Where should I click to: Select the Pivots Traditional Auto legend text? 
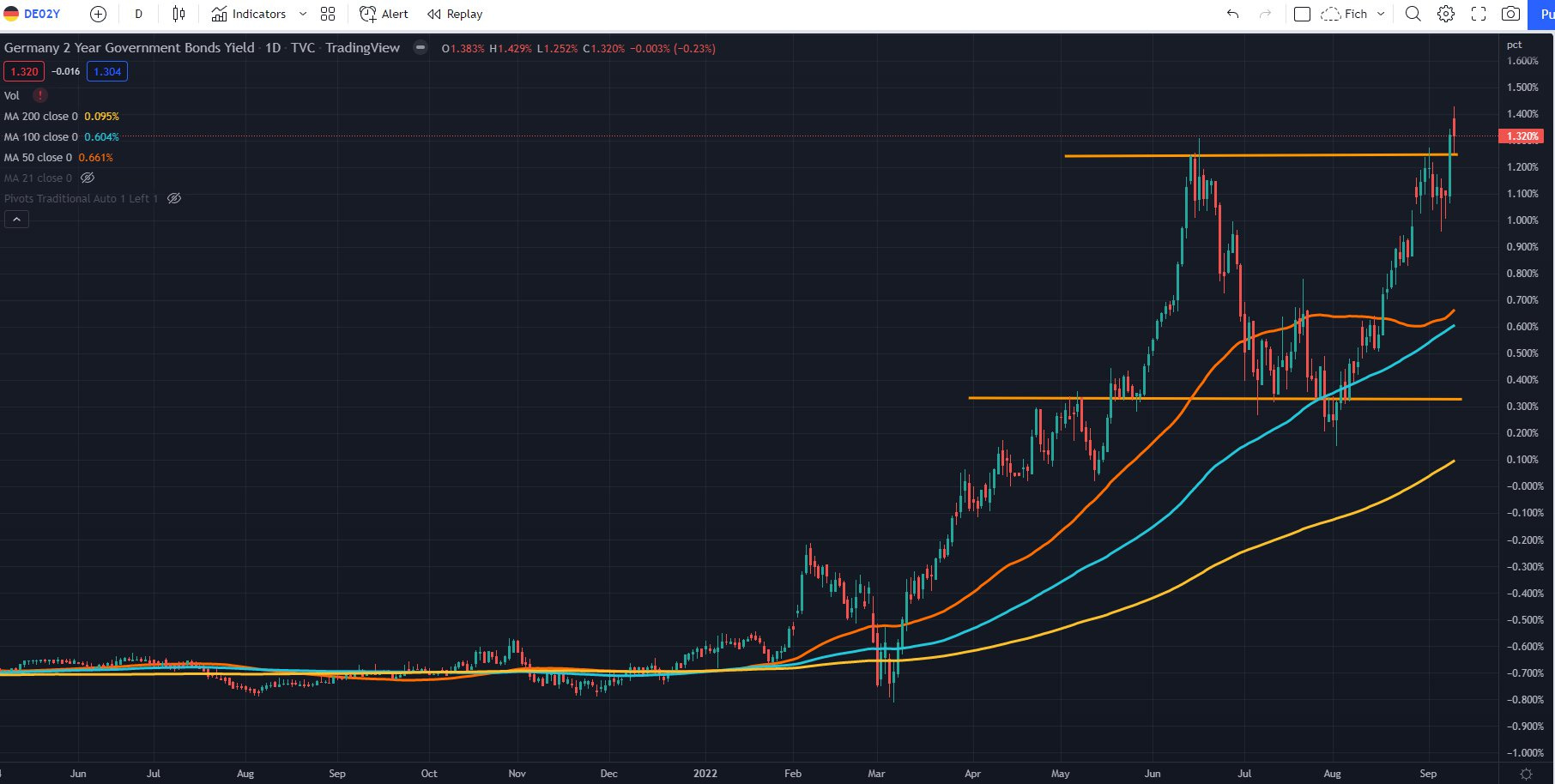click(81, 198)
